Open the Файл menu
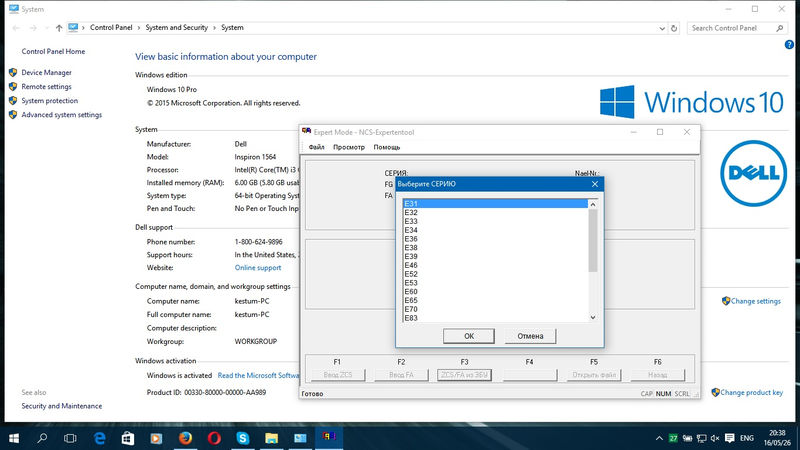The height and width of the screenshot is (450, 800). [316, 147]
